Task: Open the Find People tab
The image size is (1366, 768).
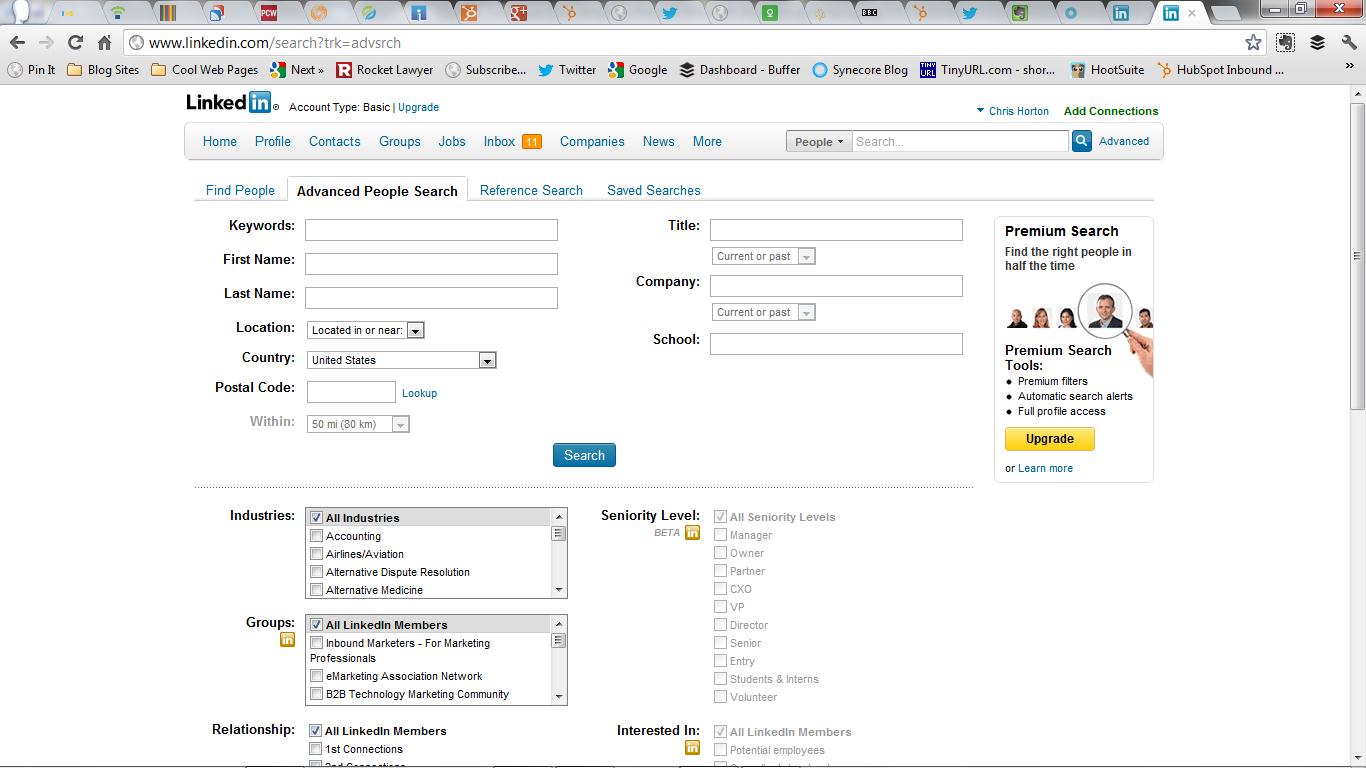Action: click(x=240, y=190)
